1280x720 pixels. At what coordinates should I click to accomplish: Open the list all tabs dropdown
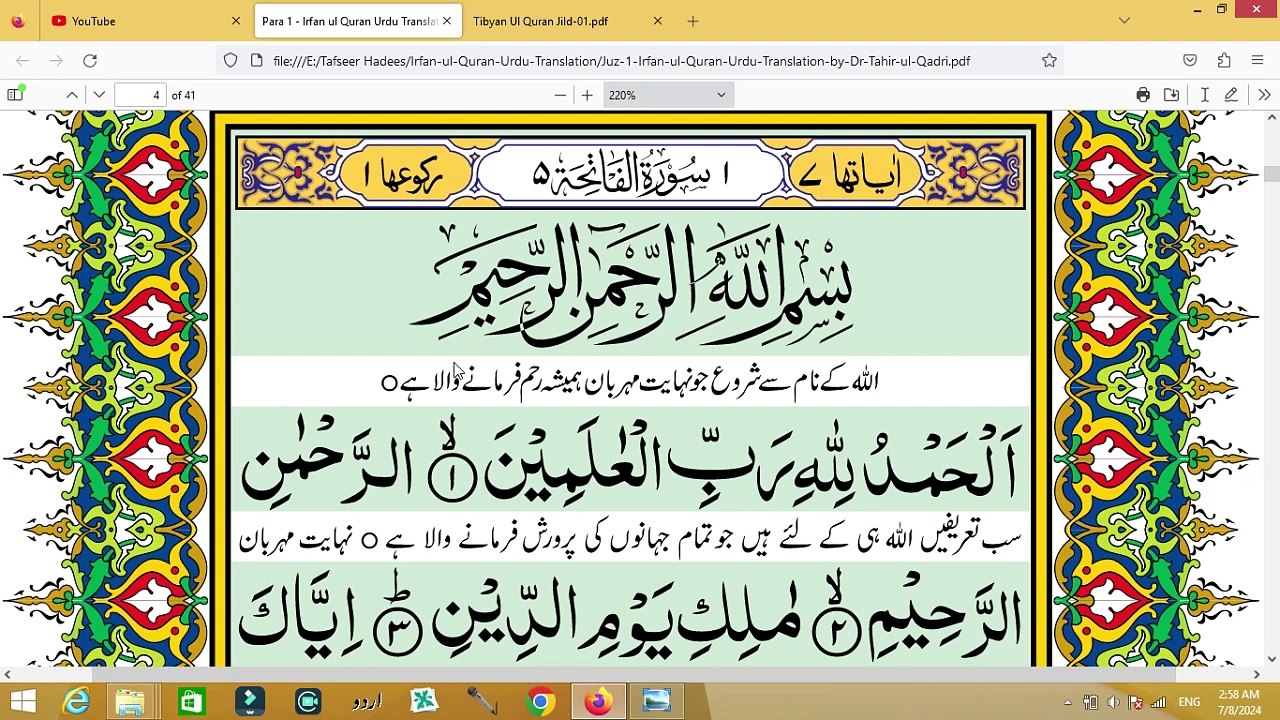pos(1124,21)
